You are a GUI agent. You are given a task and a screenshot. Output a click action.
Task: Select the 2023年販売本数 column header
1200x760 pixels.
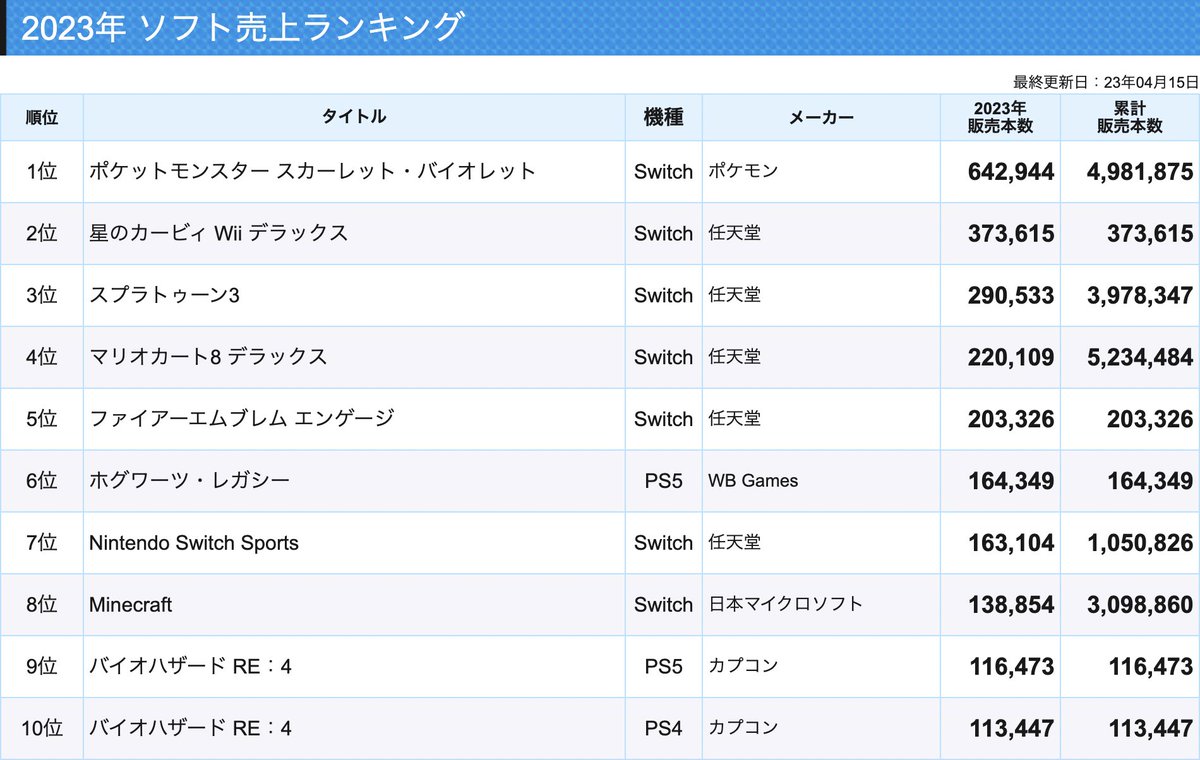[999, 117]
